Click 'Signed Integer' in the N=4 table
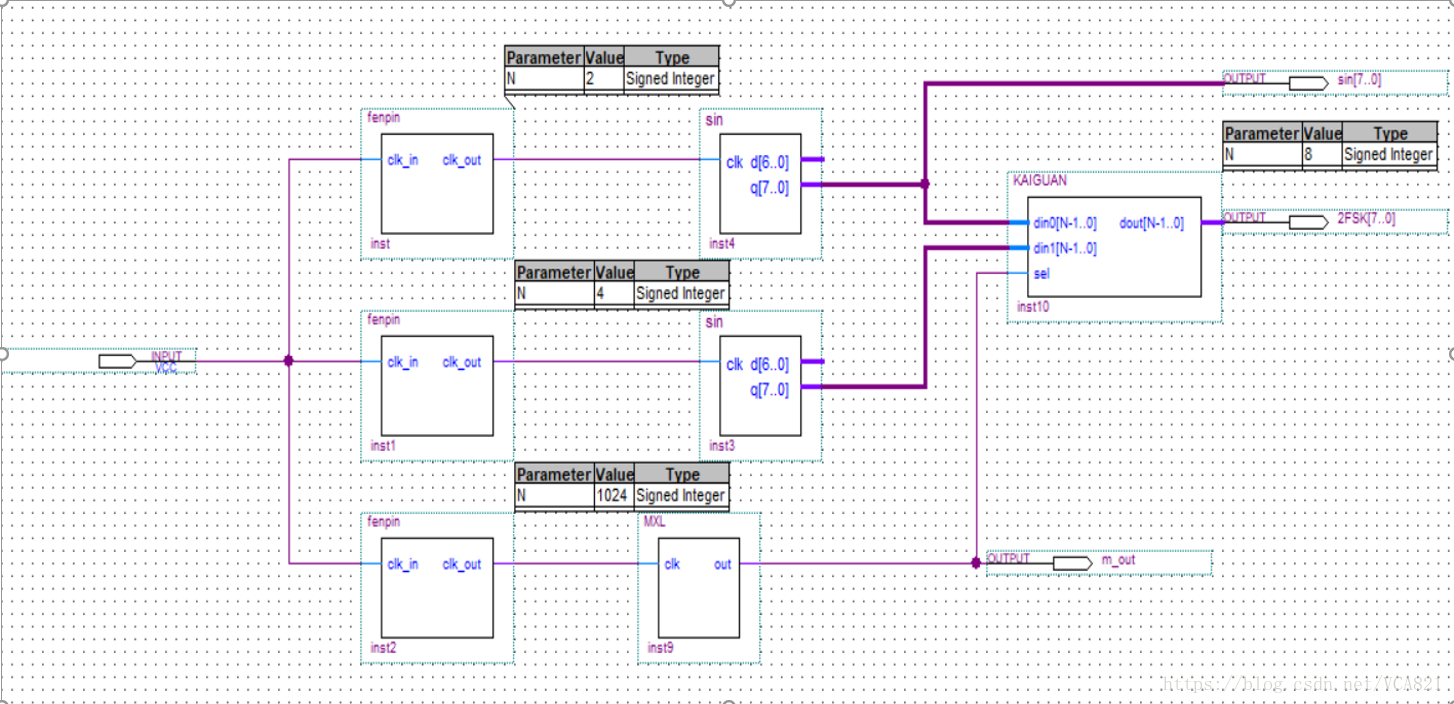1454x704 pixels. pos(680,293)
